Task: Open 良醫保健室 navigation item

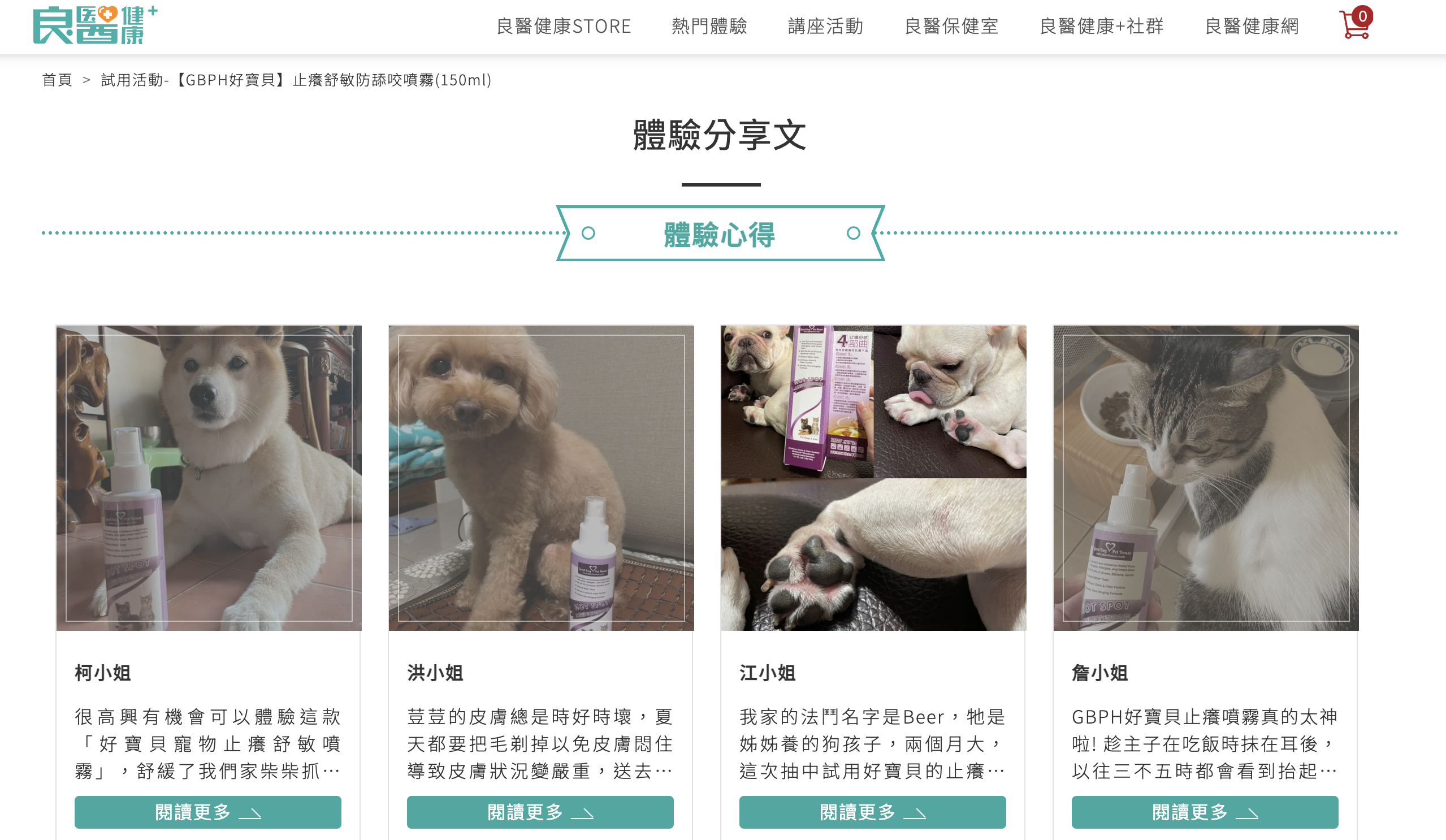Action: pos(951,27)
